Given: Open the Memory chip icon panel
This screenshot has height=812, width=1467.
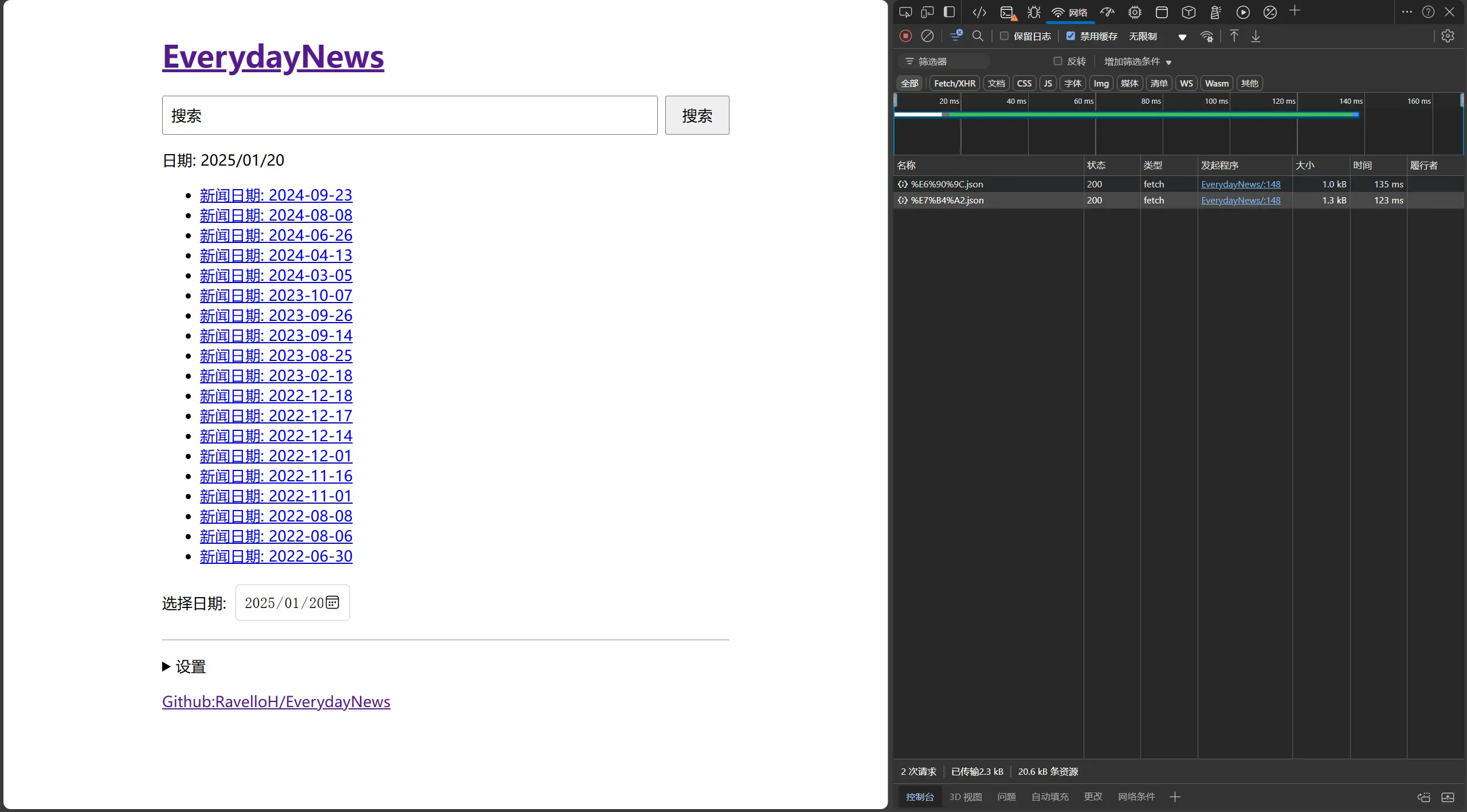Looking at the screenshot, I should pos(1135,12).
